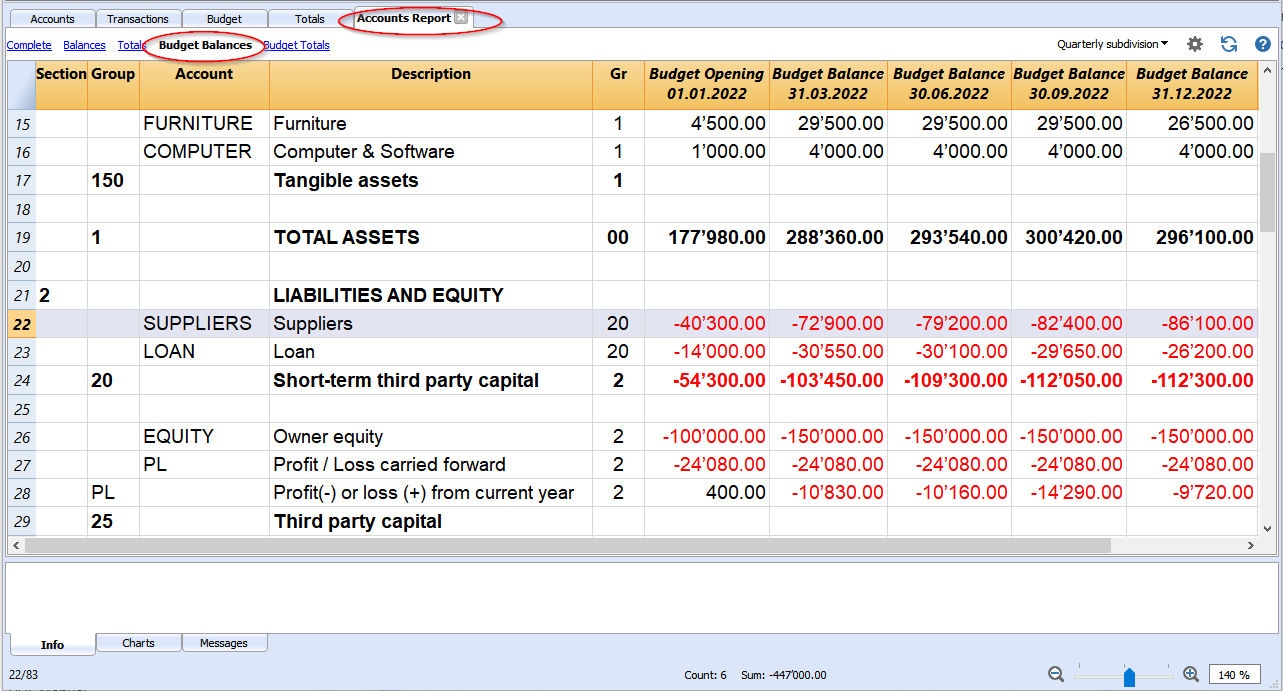Select the LOAN account cell
This screenshot has width=1283, height=691.
pos(204,352)
